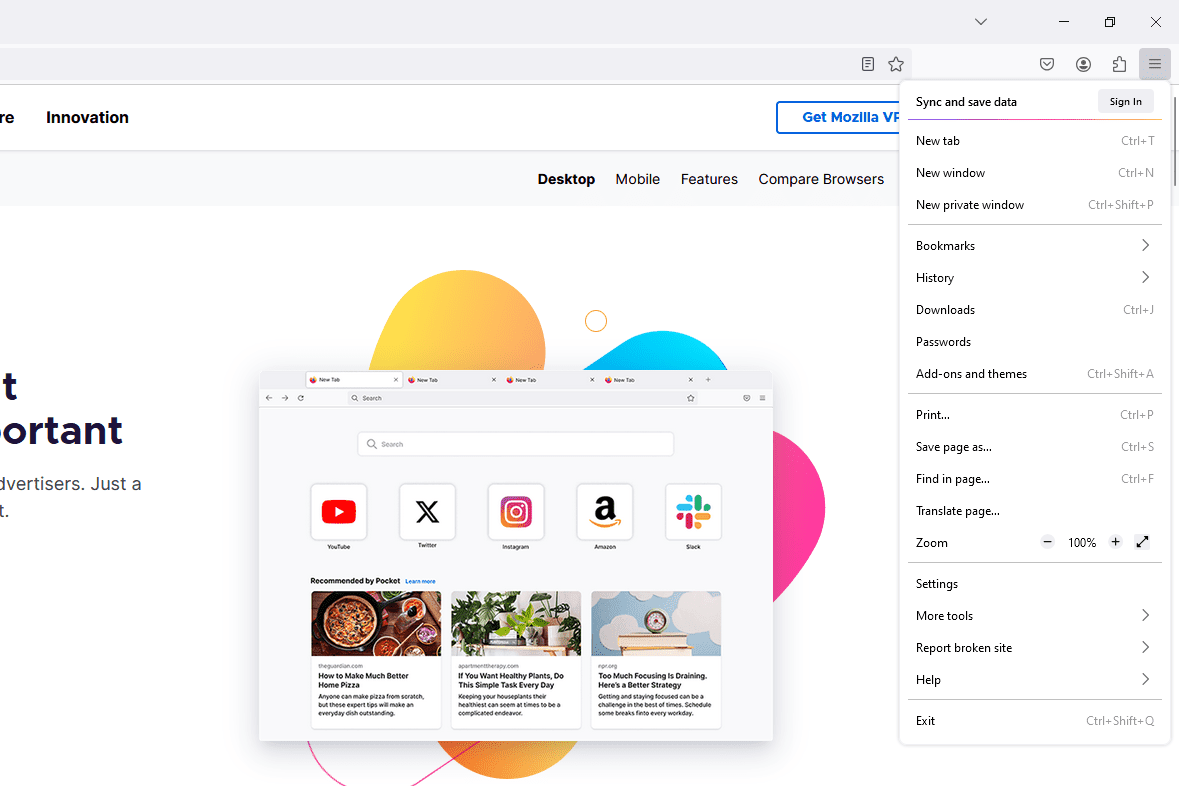Open the Innovation navigation link
The width and height of the screenshot is (1179, 786).
pyautogui.click(x=87, y=117)
